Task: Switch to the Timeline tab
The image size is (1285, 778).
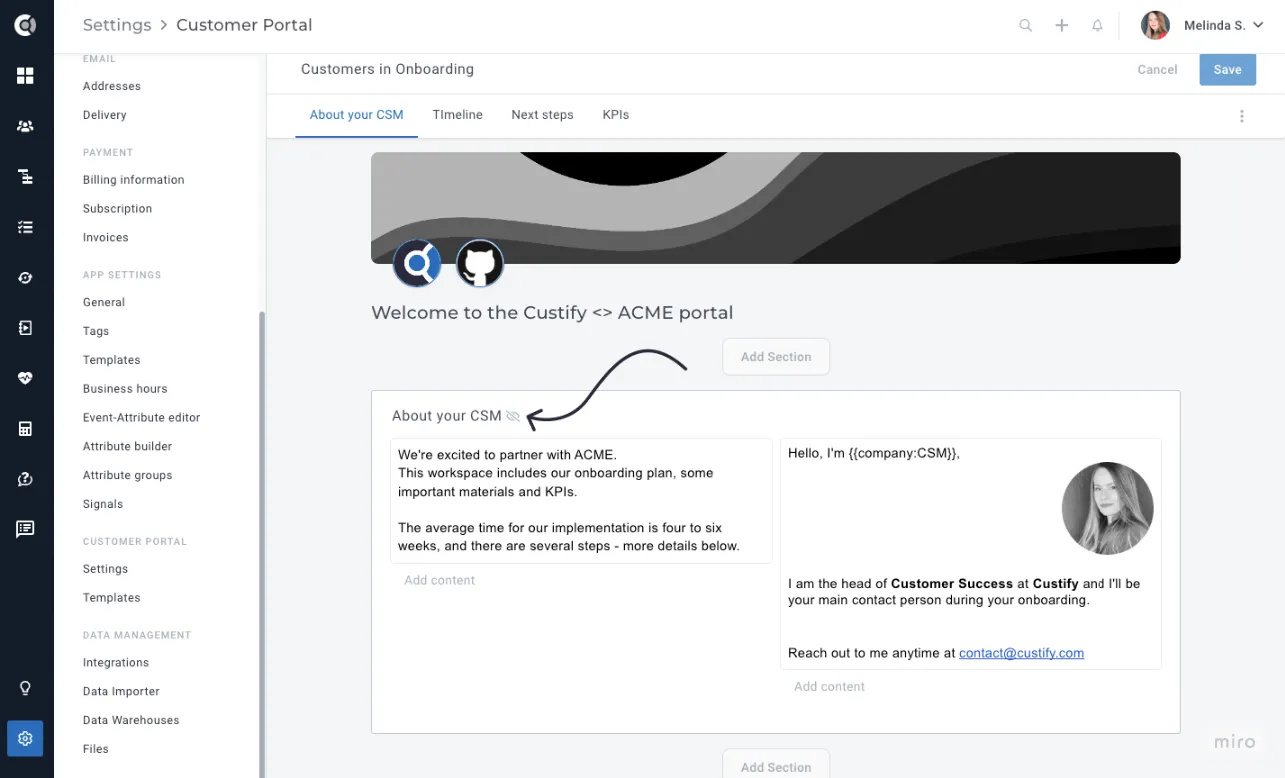Action: (458, 115)
